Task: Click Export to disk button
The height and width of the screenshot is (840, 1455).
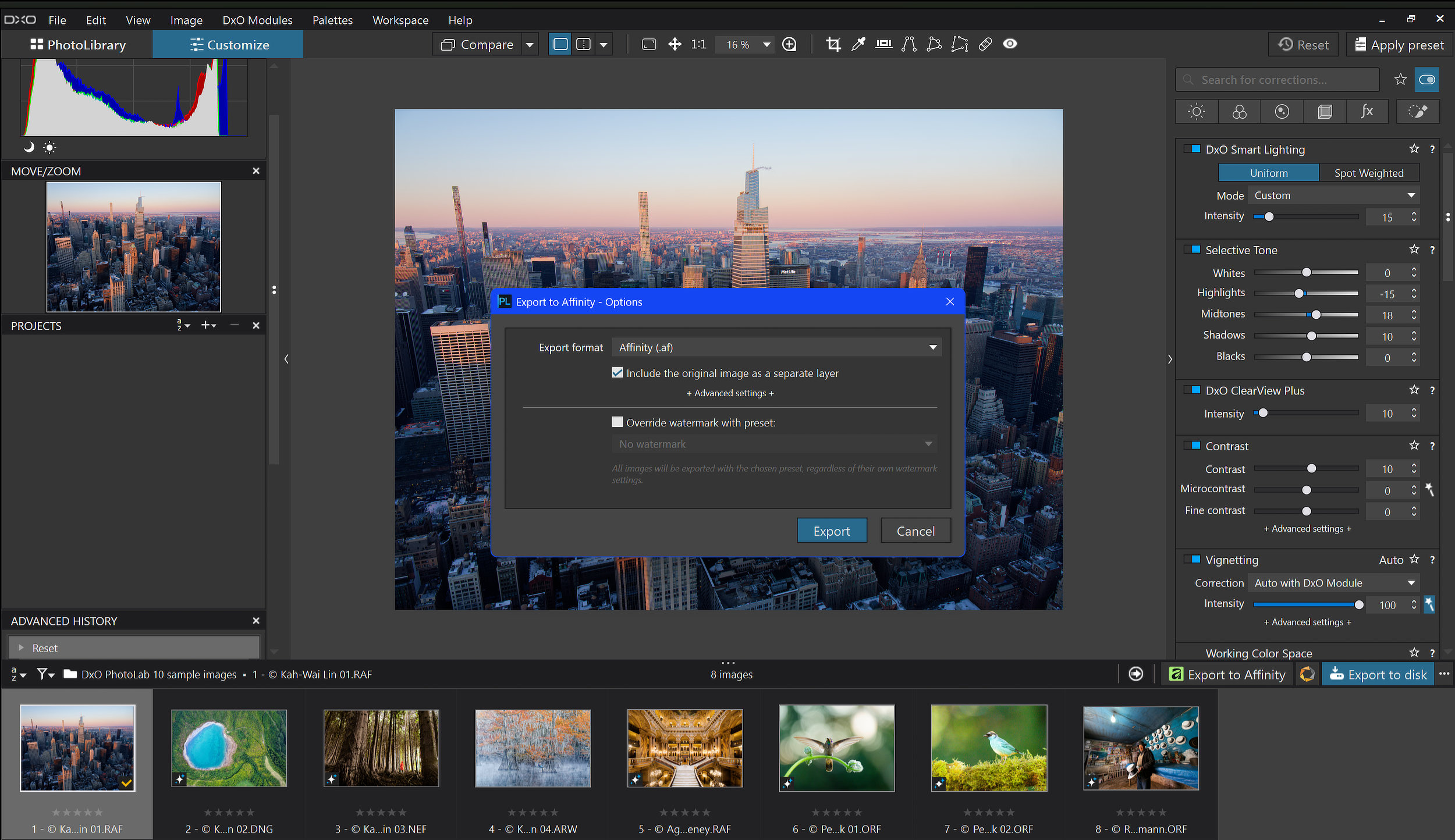Action: 1378,674
